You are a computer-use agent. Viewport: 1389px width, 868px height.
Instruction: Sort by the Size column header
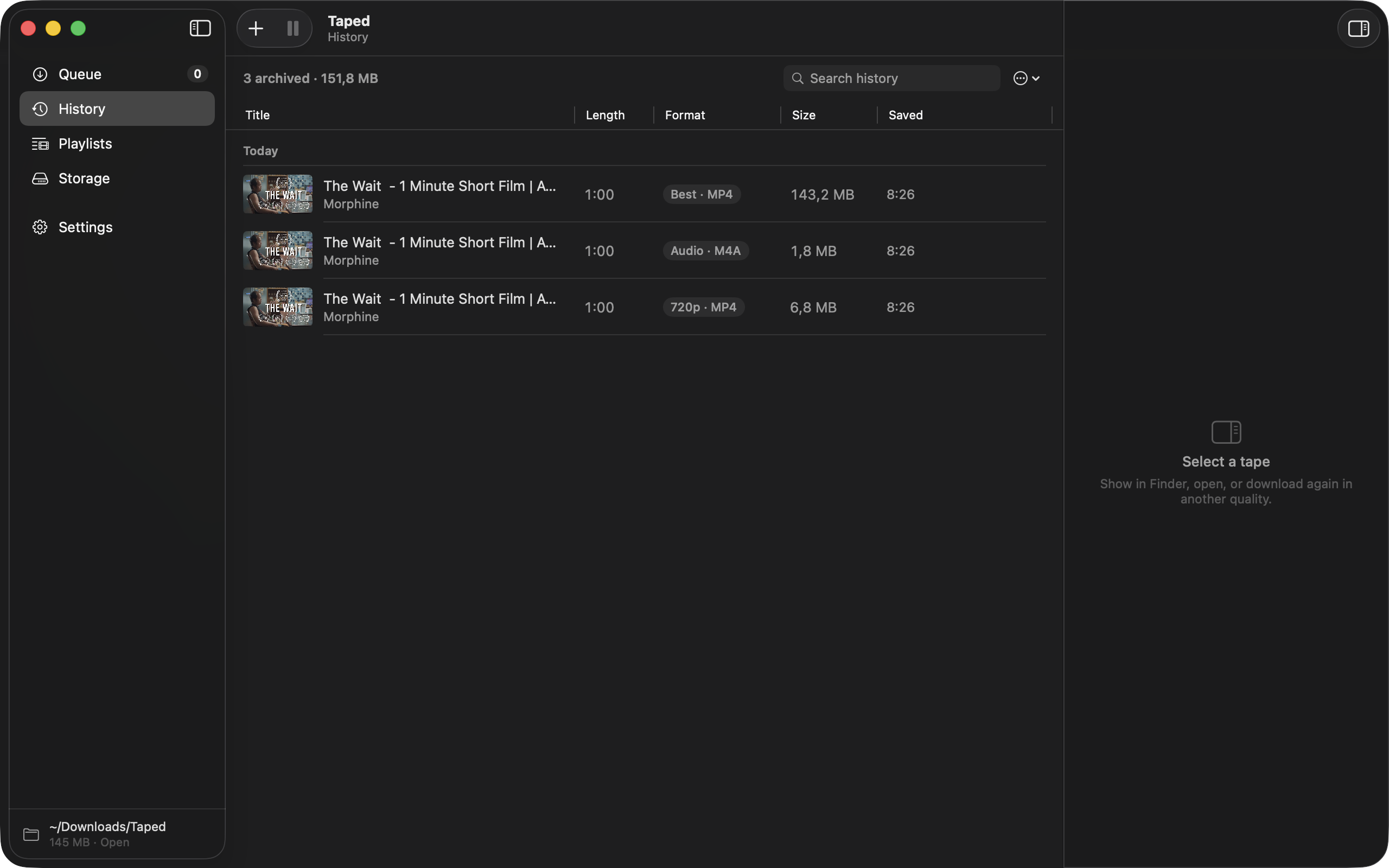804,115
